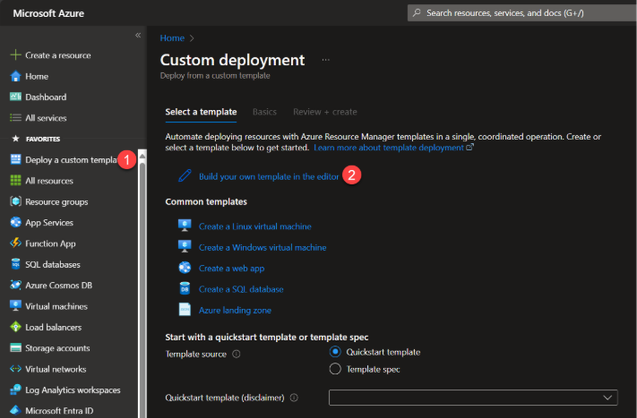Open the Quickstart template dropdown

473,397
